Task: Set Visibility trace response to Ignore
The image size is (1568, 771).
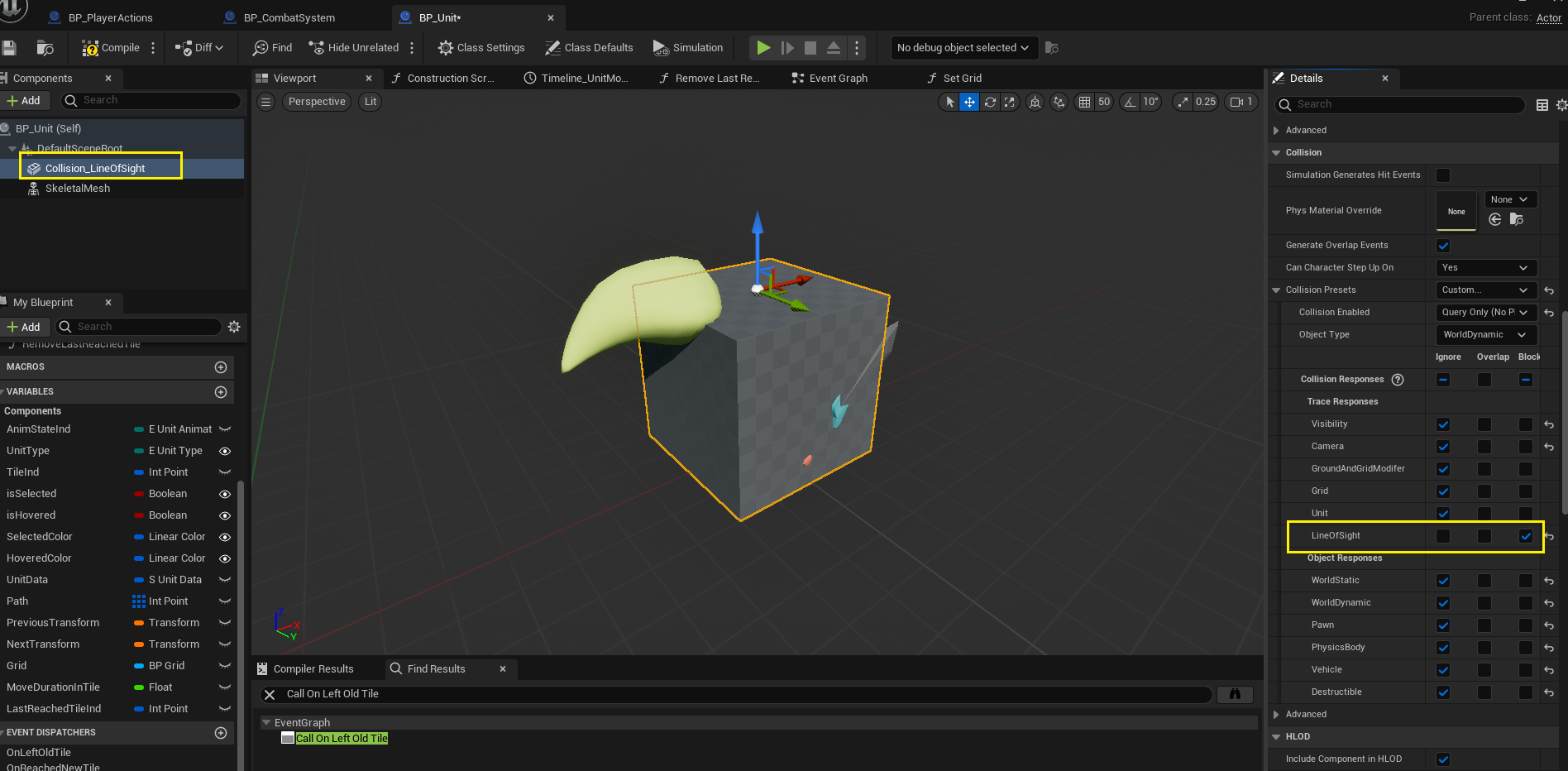Action: (x=1443, y=424)
